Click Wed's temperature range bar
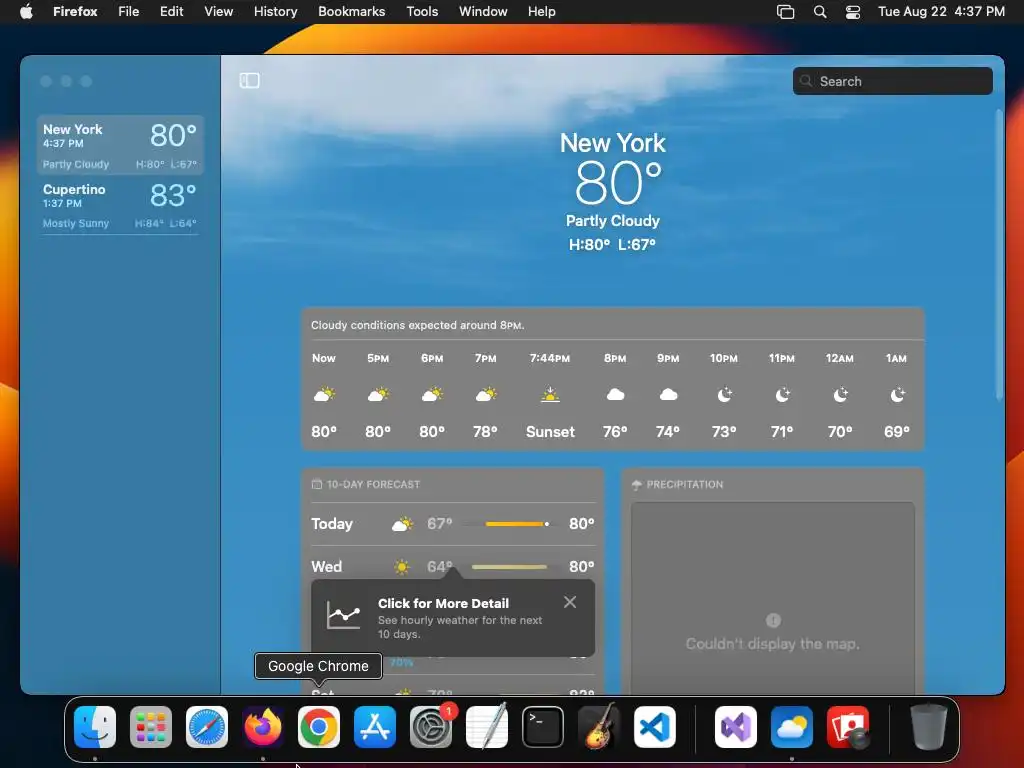This screenshot has width=1024, height=768. 509,567
